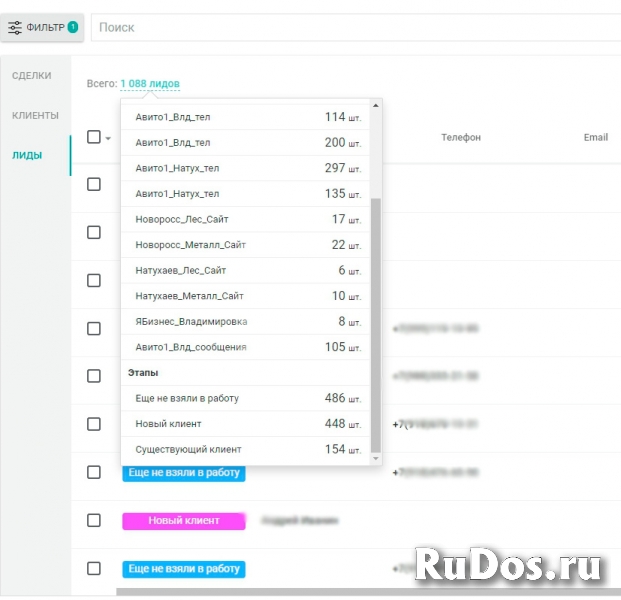The height and width of the screenshot is (600, 621).
Task: Open the Сделки section
Action: click(32, 75)
